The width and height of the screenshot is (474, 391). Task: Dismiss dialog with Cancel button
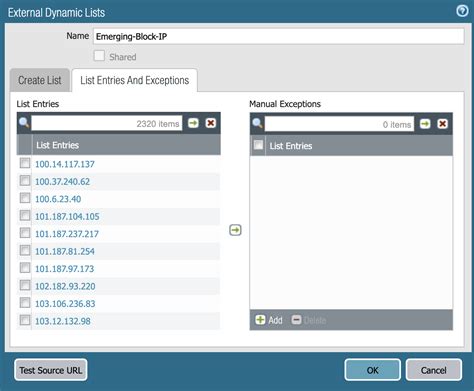coord(434,370)
